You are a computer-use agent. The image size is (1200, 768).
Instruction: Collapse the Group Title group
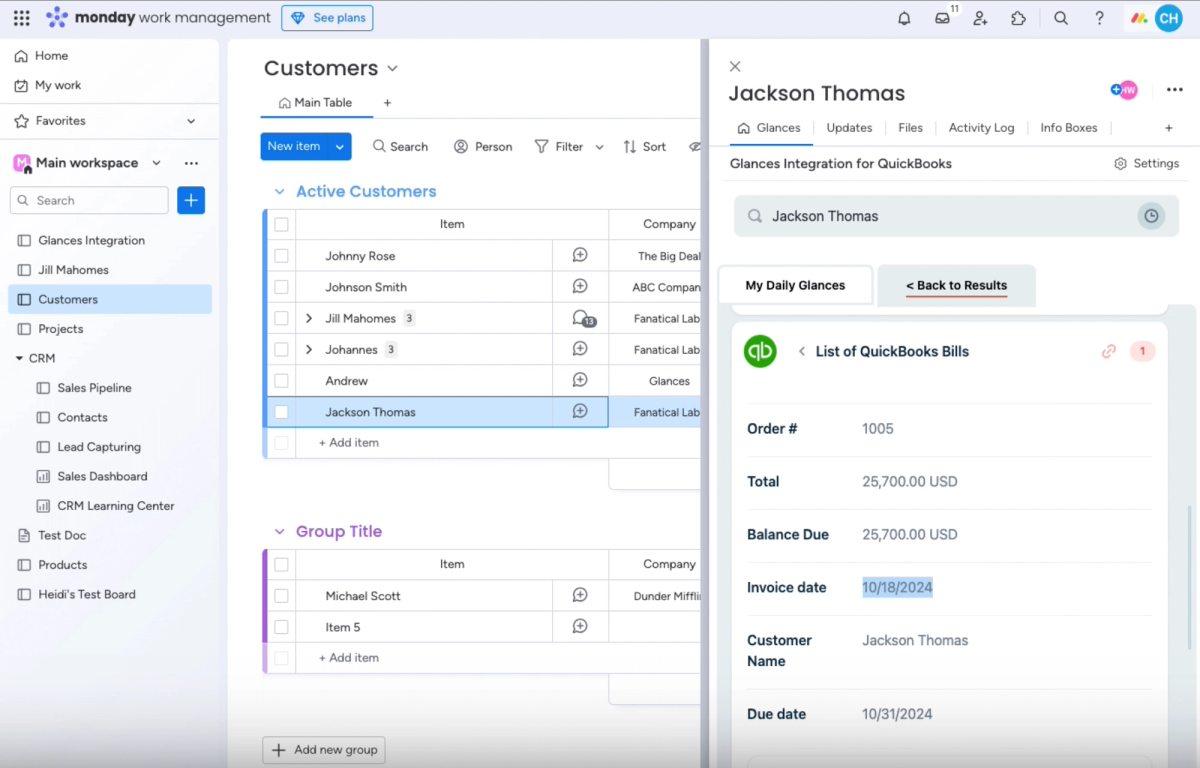tap(279, 531)
